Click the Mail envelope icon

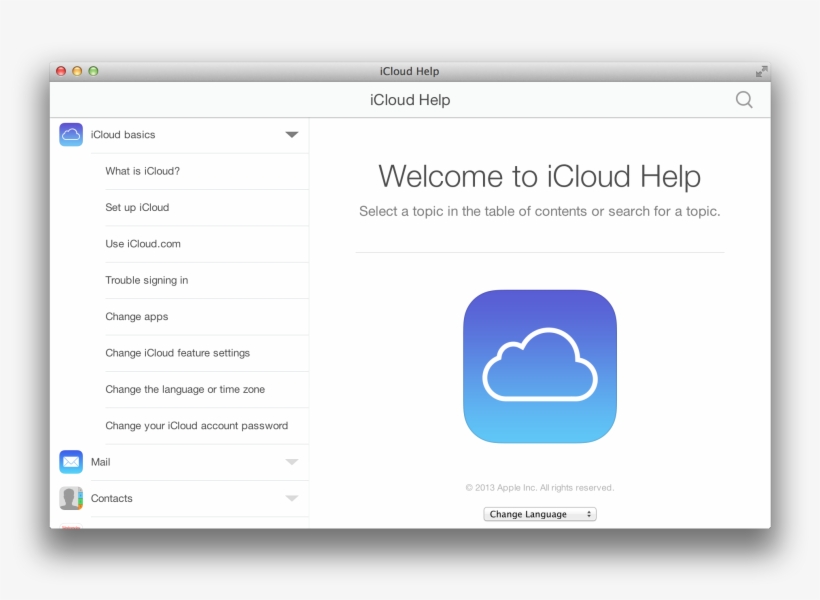coord(71,462)
